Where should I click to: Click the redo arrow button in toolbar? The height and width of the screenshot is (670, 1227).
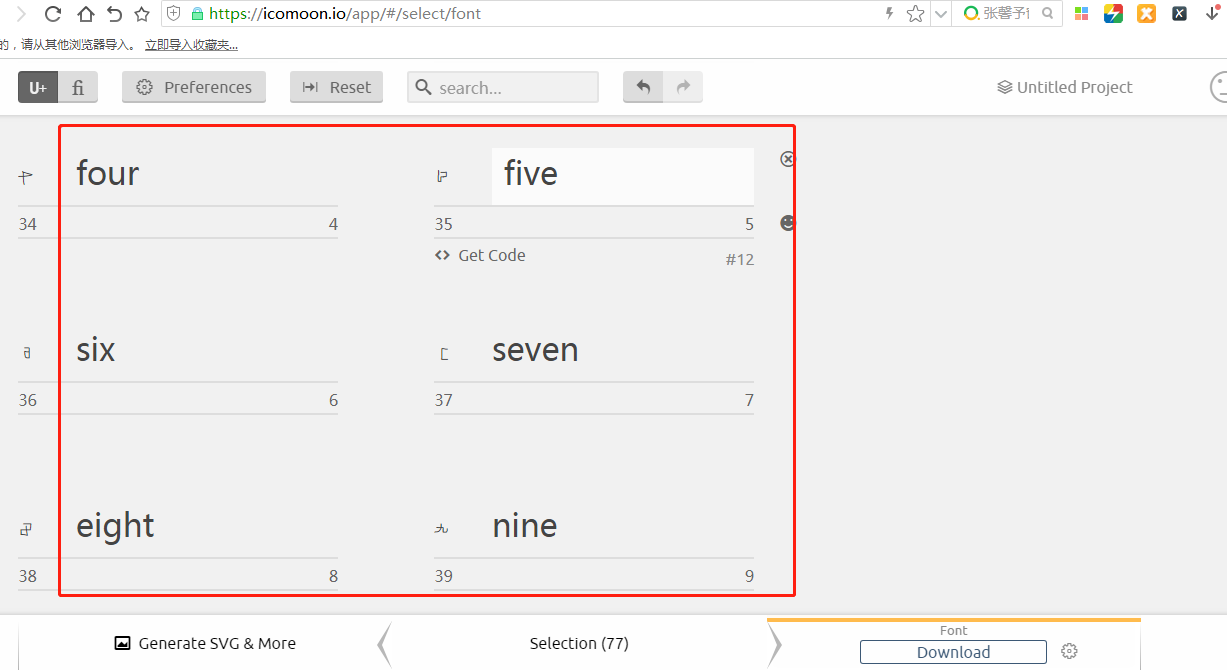[x=683, y=87]
